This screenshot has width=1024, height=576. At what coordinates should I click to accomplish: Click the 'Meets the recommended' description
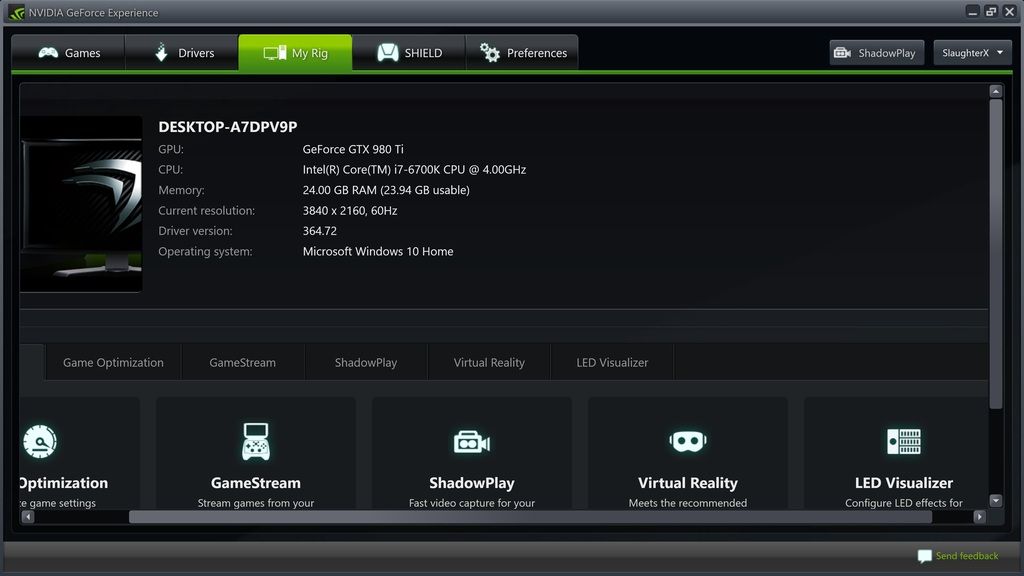tap(688, 503)
